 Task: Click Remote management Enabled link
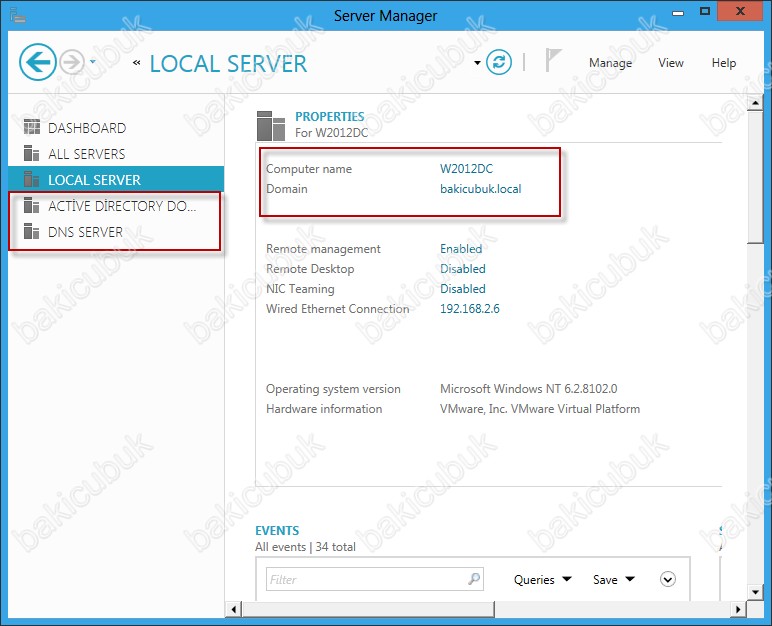461,249
